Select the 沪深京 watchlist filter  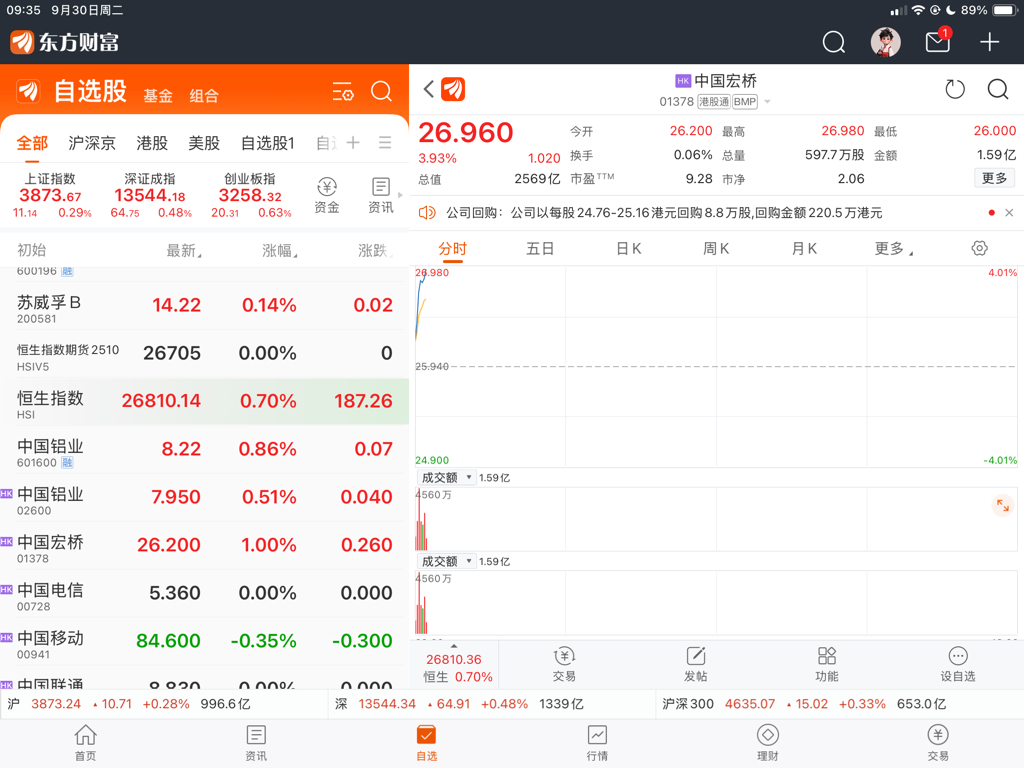click(92, 143)
